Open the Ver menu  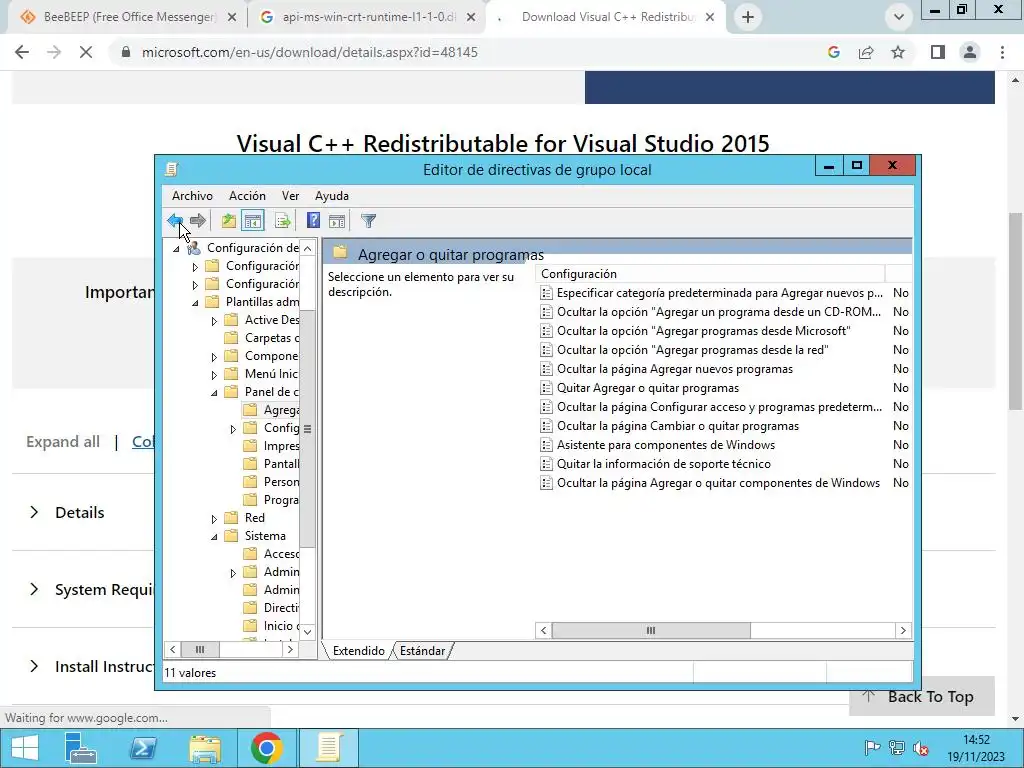pyautogui.click(x=290, y=196)
